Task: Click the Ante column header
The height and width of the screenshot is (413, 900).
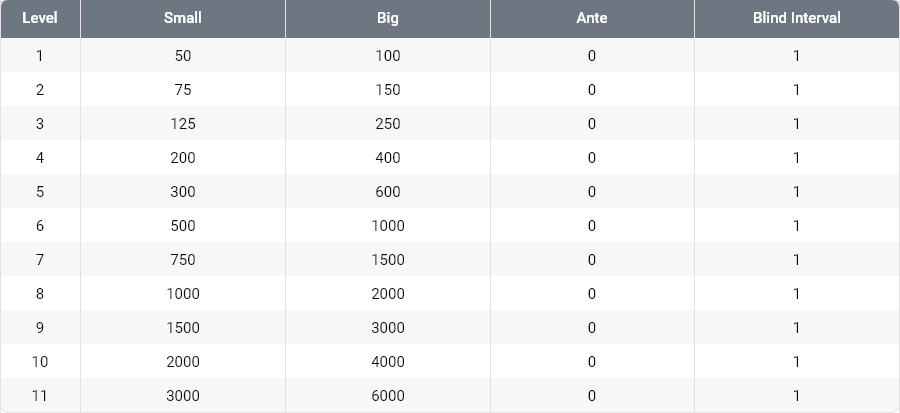Action: coord(592,18)
